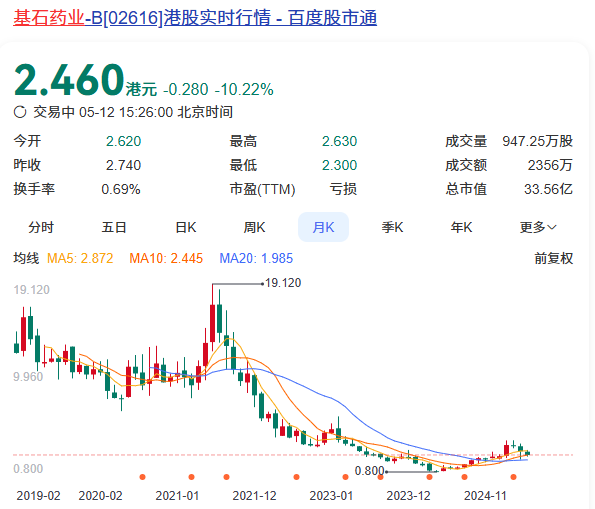Click the MA10: 2.445 indicator label
The height and width of the screenshot is (509, 595).
coord(166,258)
